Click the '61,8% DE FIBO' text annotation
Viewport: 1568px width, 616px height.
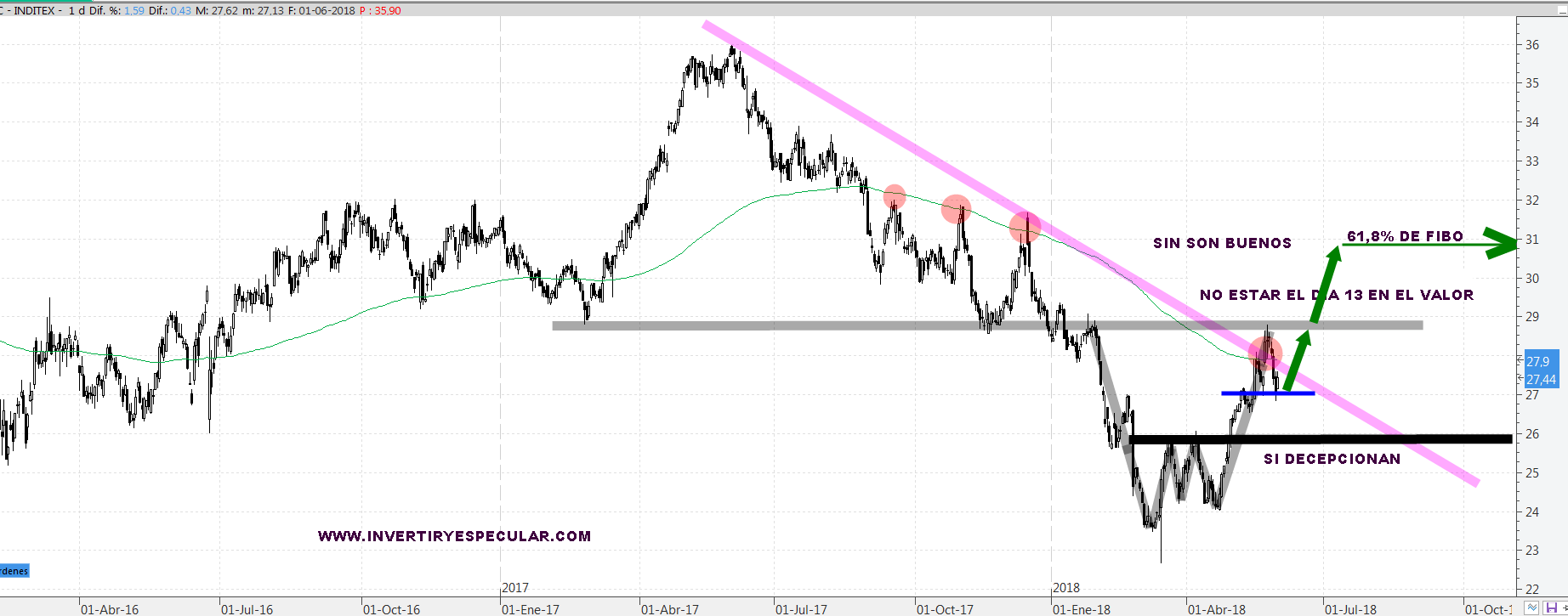click(x=1405, y=236)
